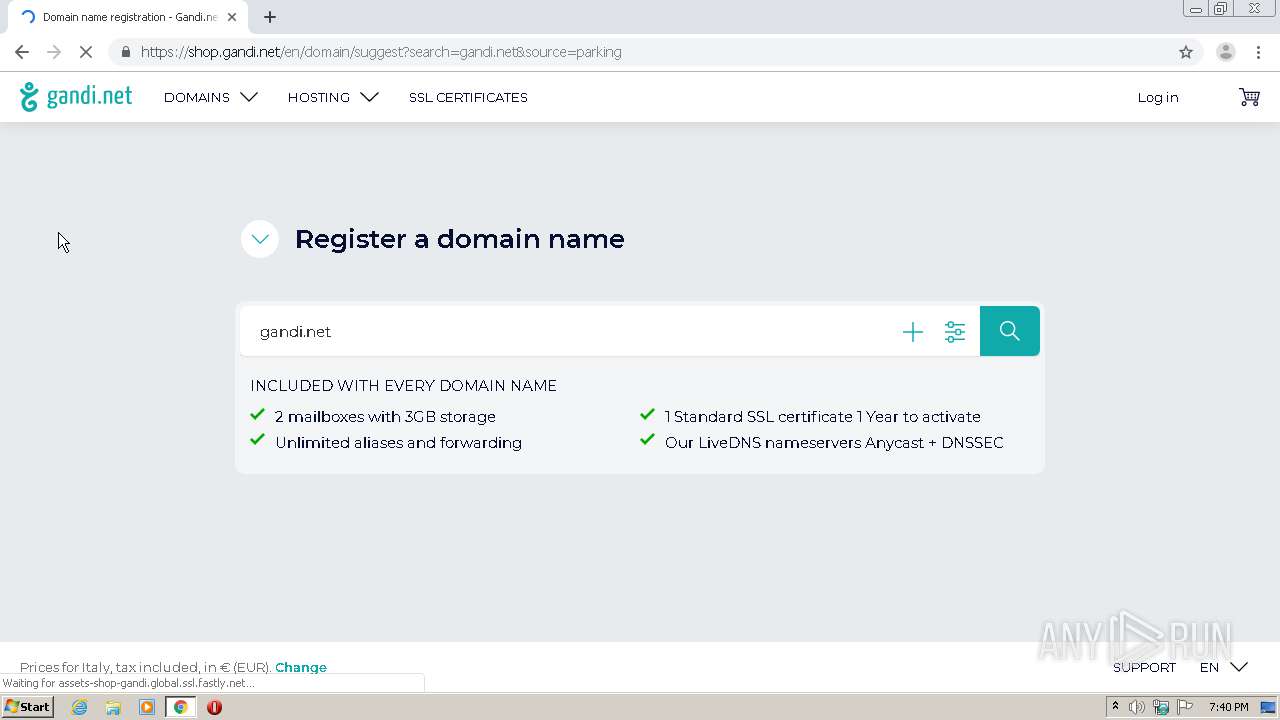
Task: Bookmark this page with the star icon
Action: point(1186,52)
